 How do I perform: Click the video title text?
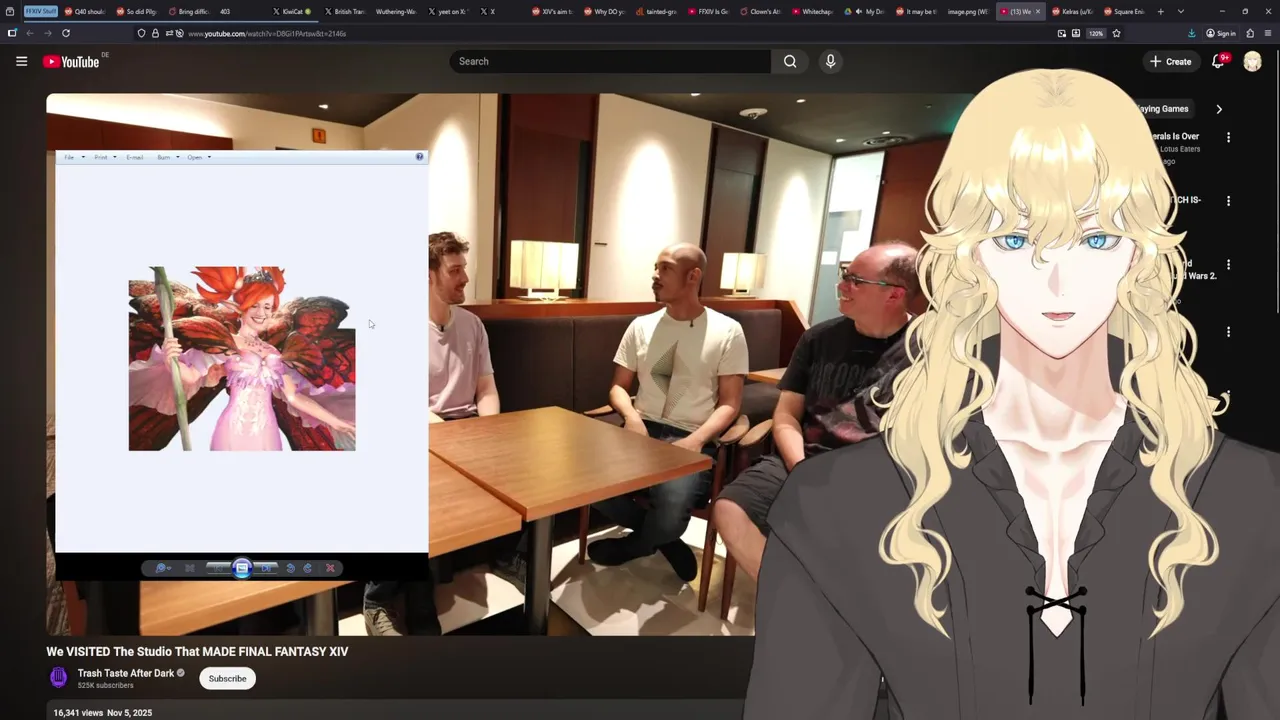click(x=197, y=651)
